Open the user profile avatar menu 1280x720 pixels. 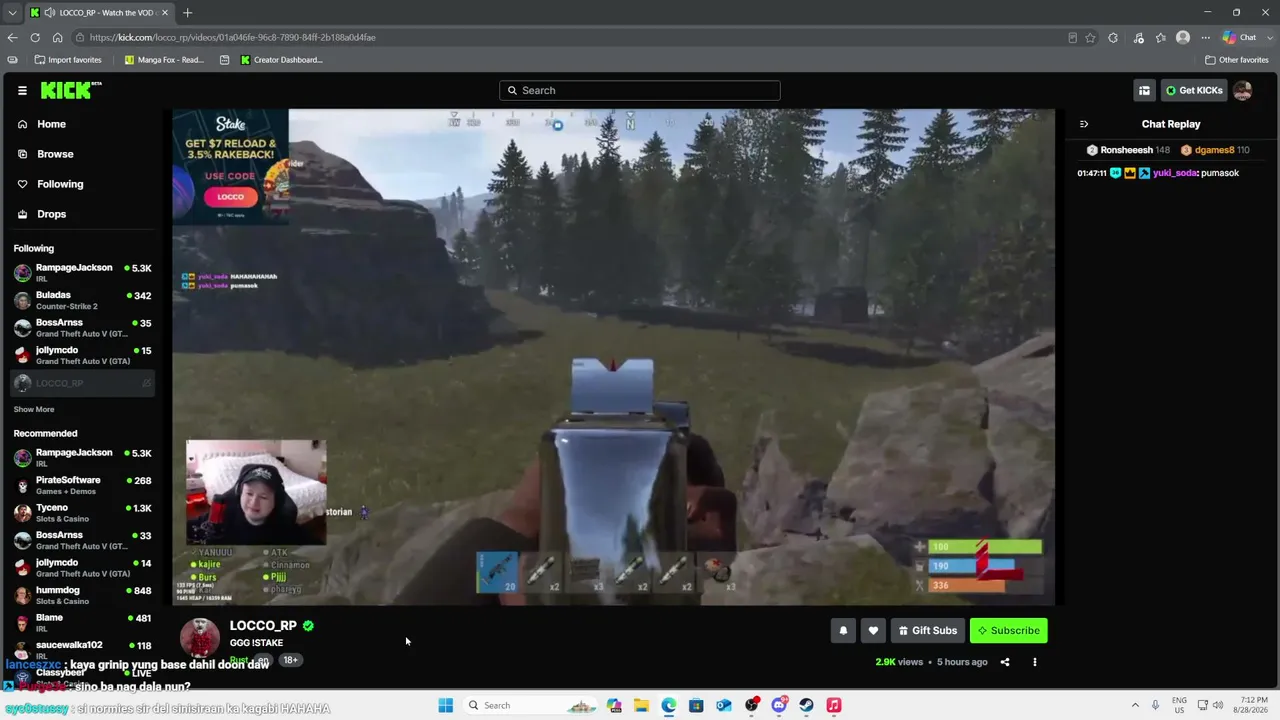point(1243,90)
